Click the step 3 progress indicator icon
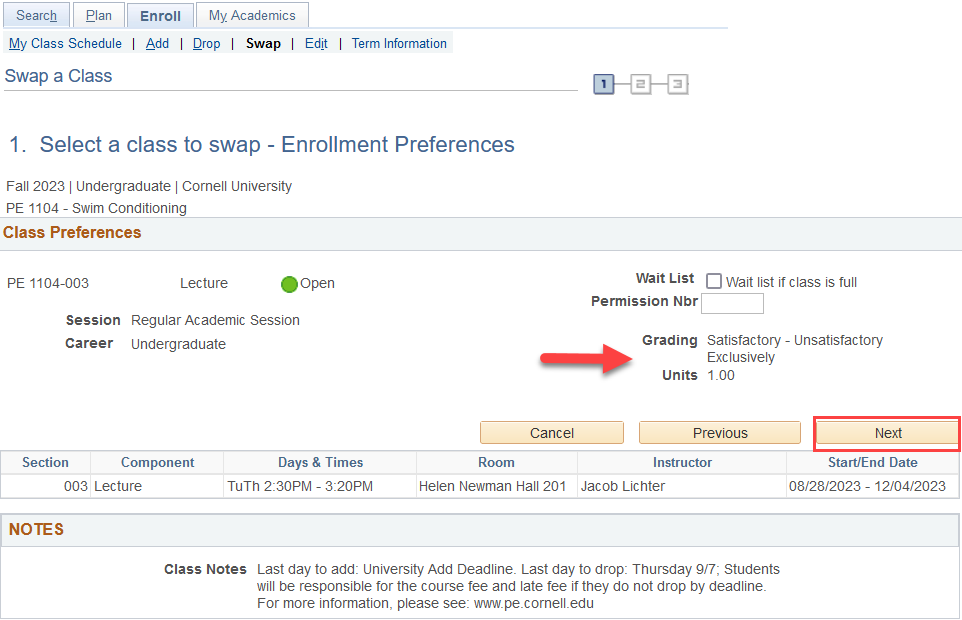 tap(677, 84)
